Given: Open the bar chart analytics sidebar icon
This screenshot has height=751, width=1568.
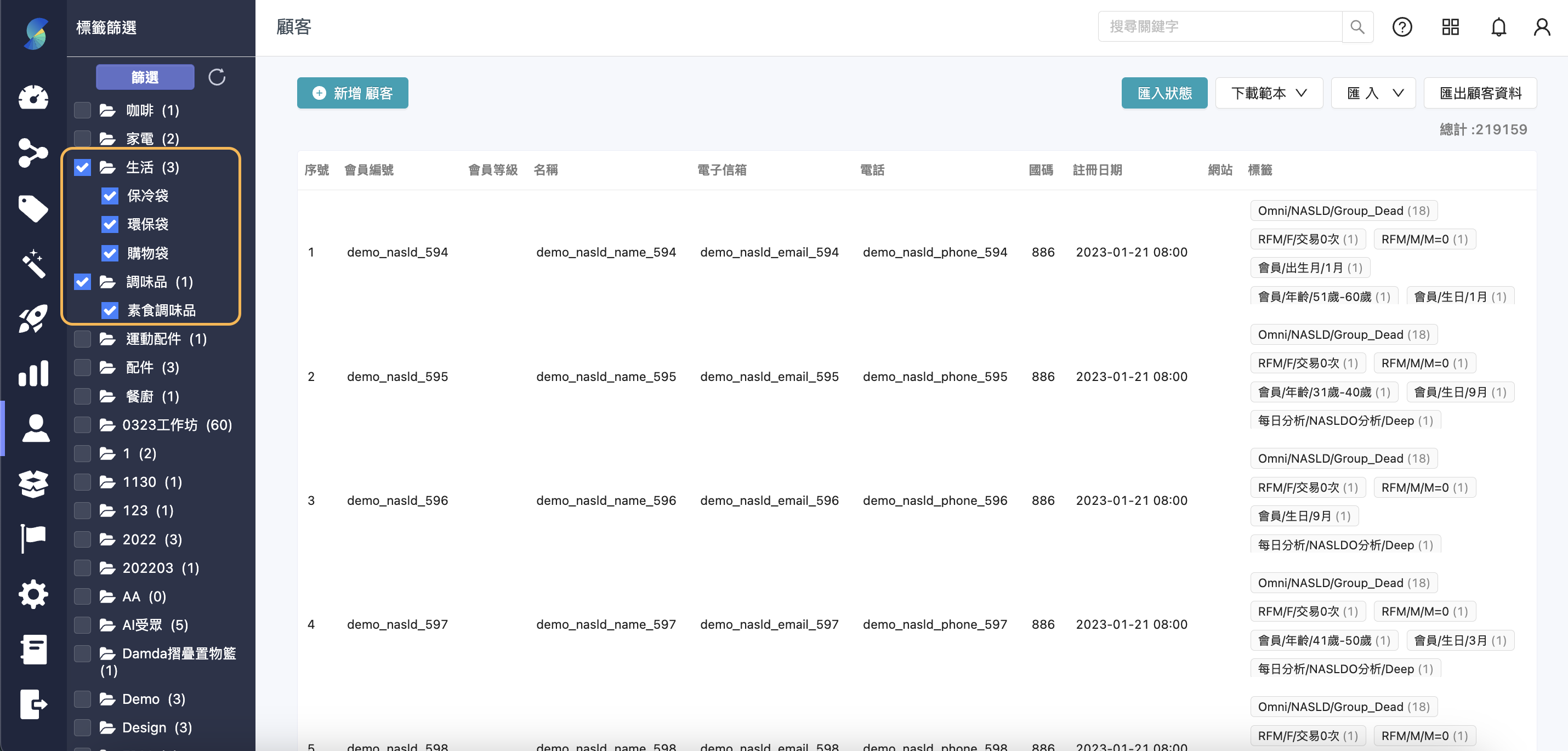Looking at the screenshot, I should [x=33, y=373].
